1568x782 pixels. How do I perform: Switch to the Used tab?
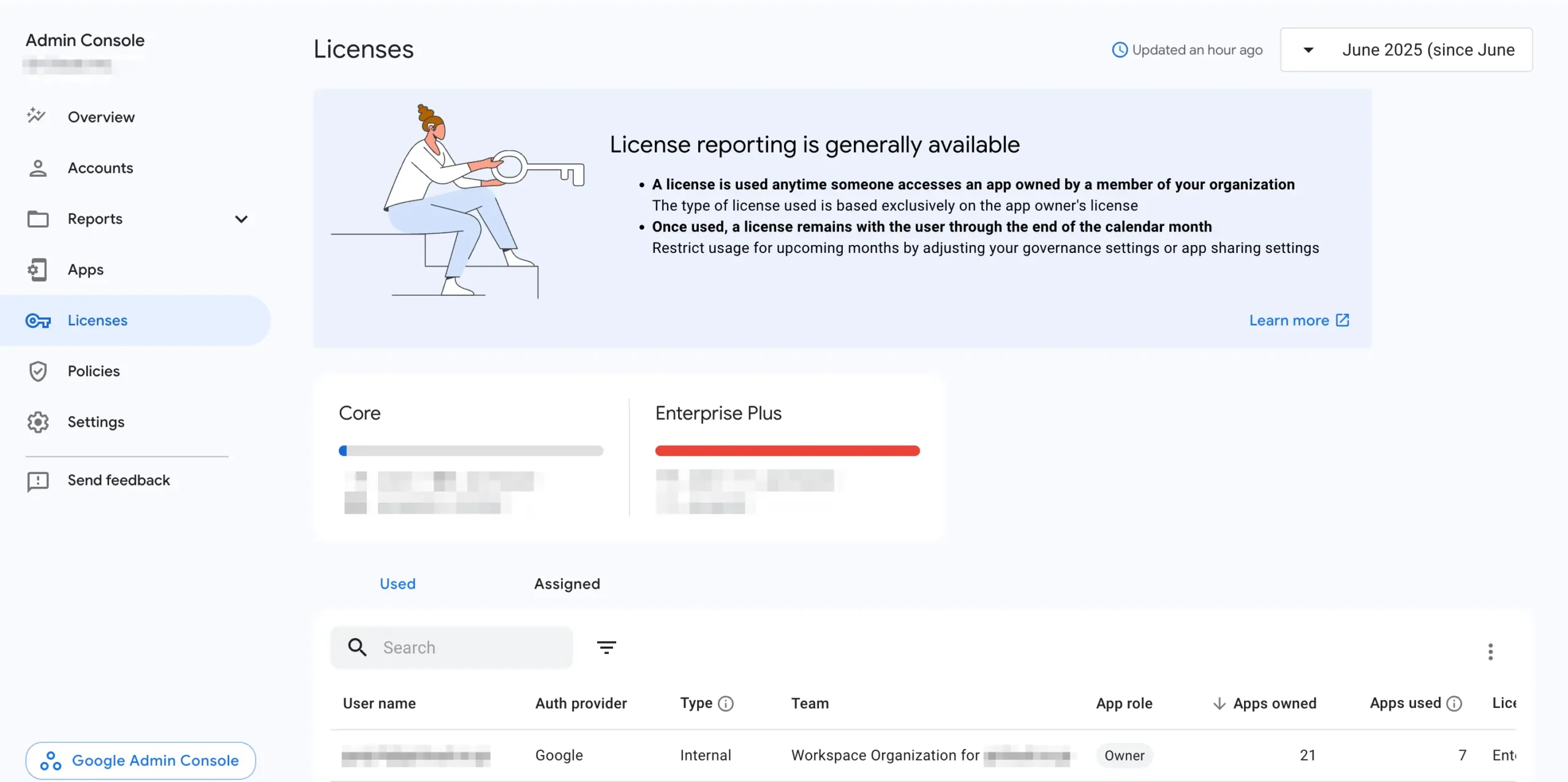coord(398,584)
